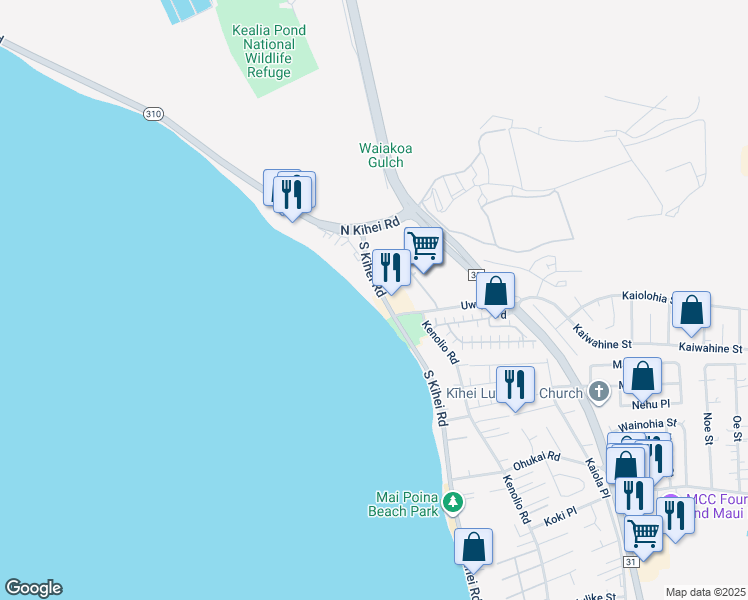Select the shopping bag marker in Wainohia St cluster

(625, 465)
